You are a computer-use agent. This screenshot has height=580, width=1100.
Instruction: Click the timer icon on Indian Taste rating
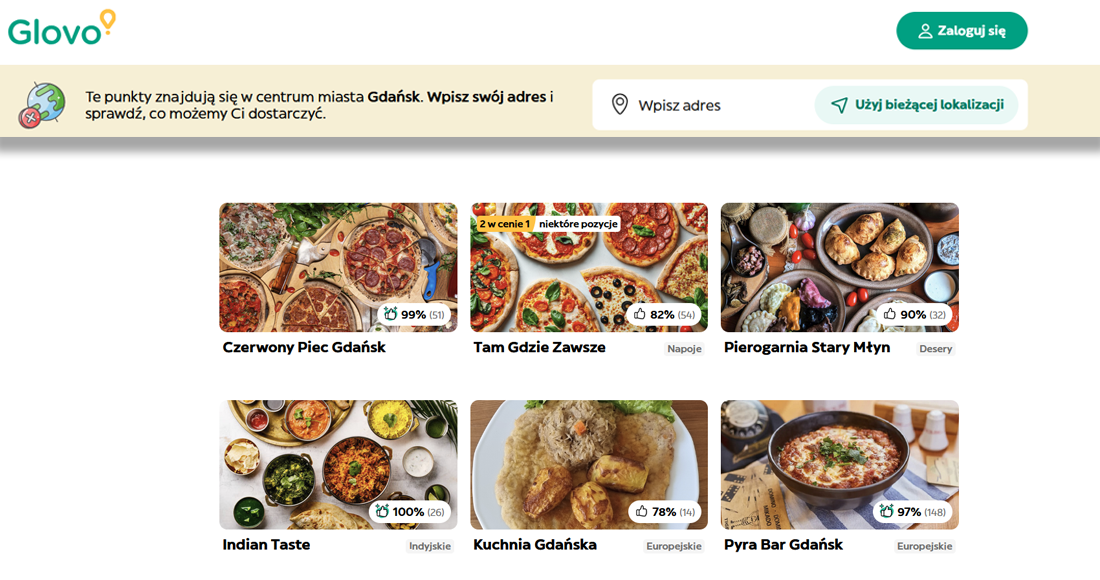click(x=383, y=511)
